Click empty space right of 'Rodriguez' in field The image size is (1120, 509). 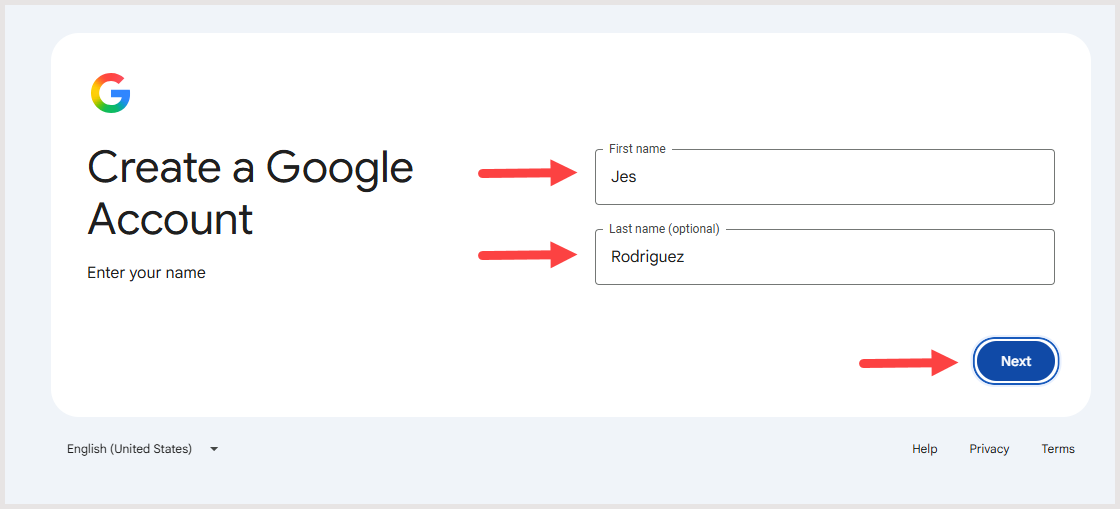pos(868,257)
